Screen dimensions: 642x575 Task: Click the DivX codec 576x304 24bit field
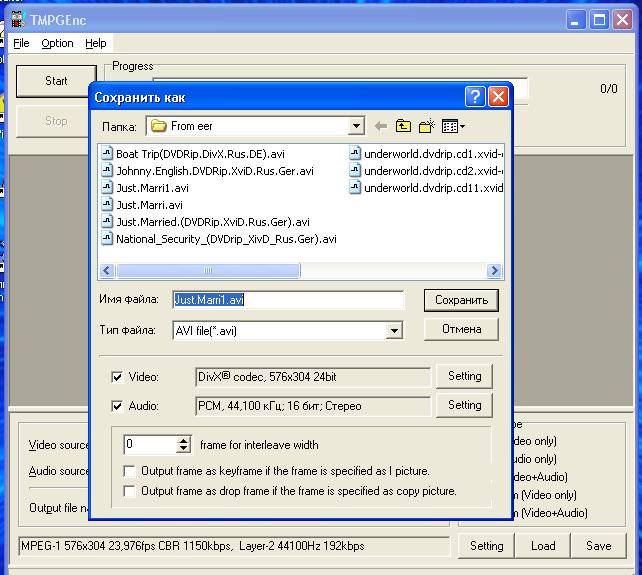point(313,377)
